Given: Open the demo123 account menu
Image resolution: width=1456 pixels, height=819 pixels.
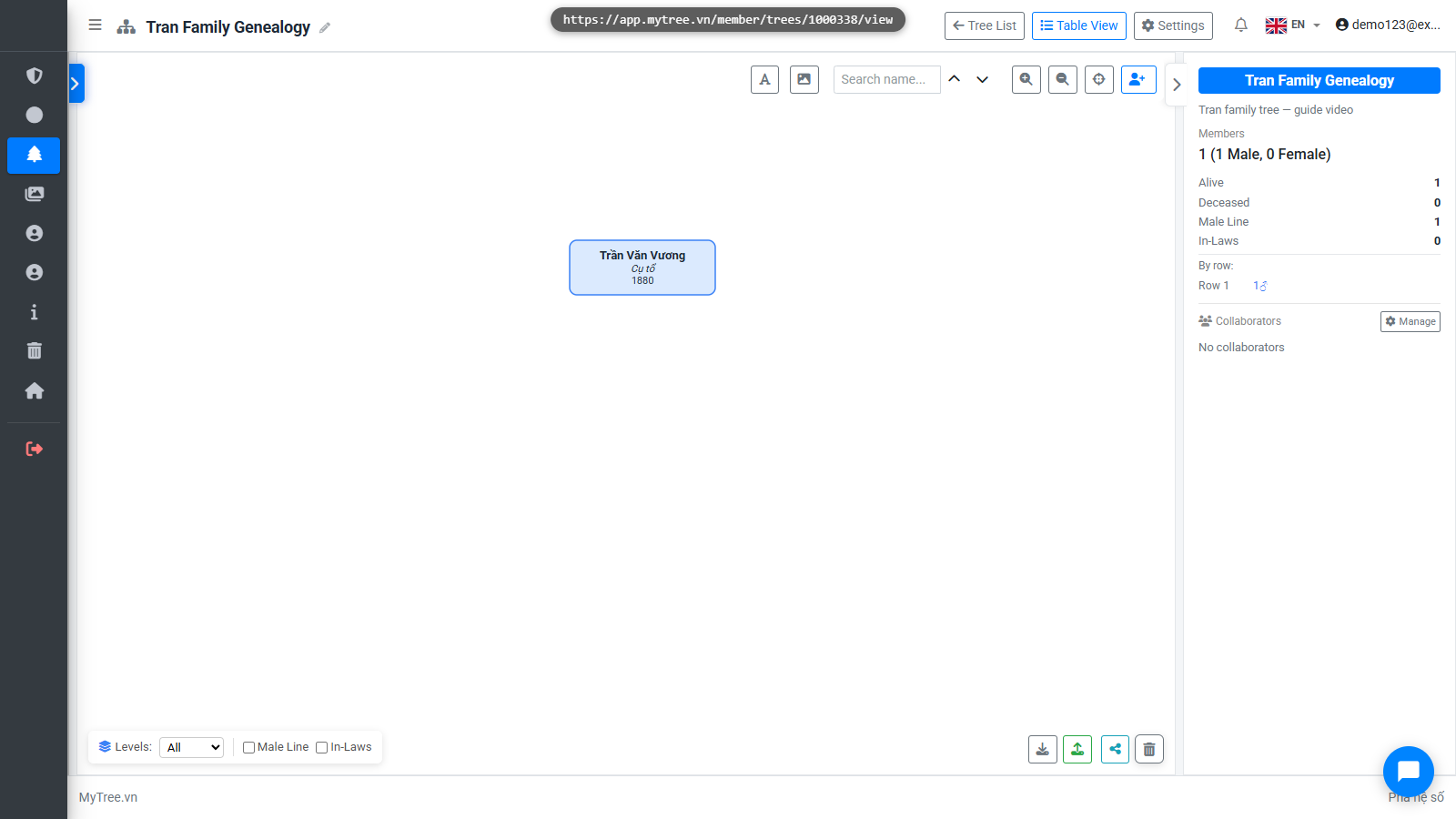Looking at the screenshot, I should (x=1388, y=25).
